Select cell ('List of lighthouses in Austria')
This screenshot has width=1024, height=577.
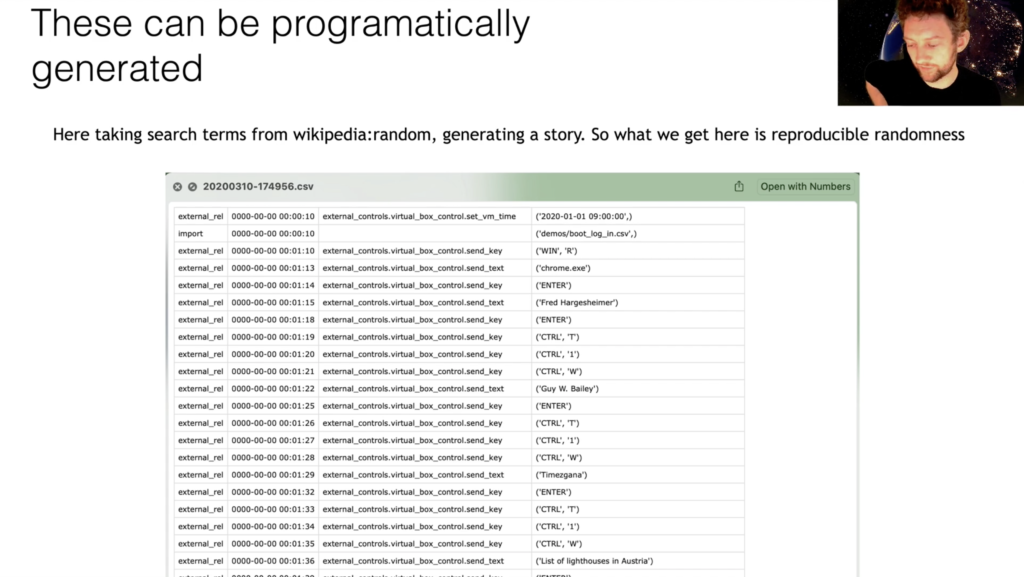pos(594,561)
